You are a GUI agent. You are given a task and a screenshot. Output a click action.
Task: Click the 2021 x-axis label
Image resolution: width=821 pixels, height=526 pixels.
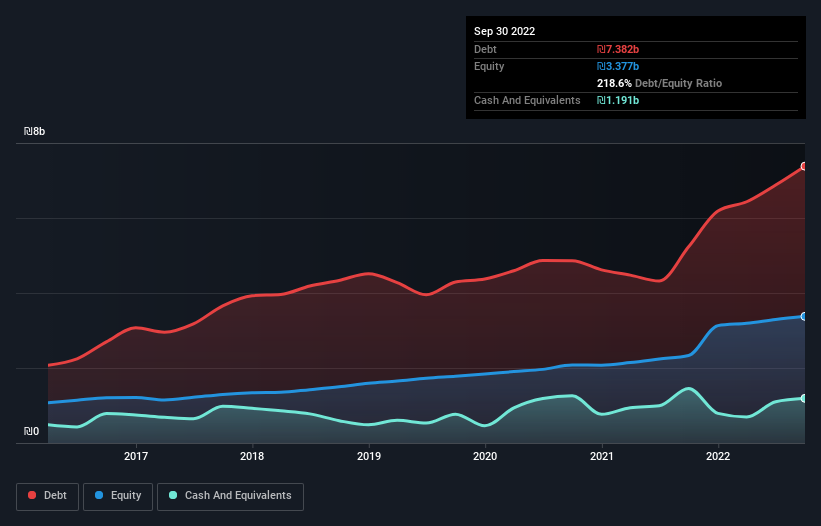(602, 456)
